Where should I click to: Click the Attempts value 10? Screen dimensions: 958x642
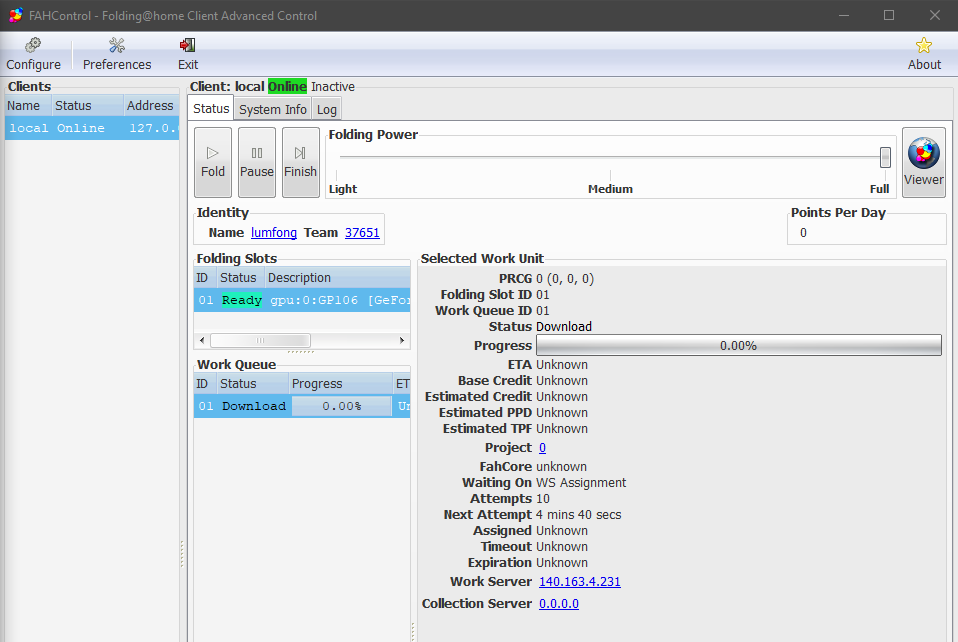coord(543,498)
